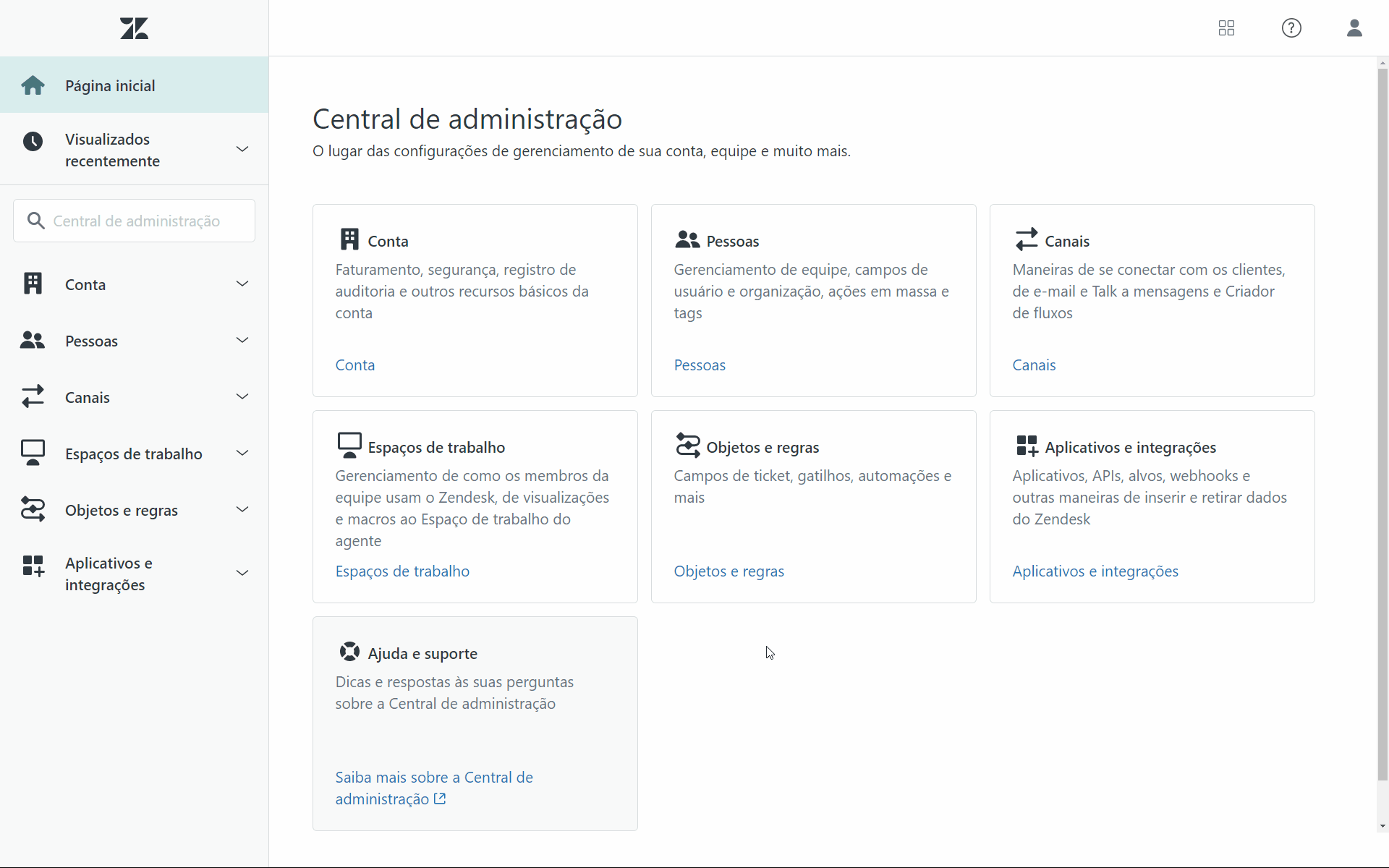Open the Conta link on Conta card
The height and width of the screenshot is (868, 1389).
355,365
